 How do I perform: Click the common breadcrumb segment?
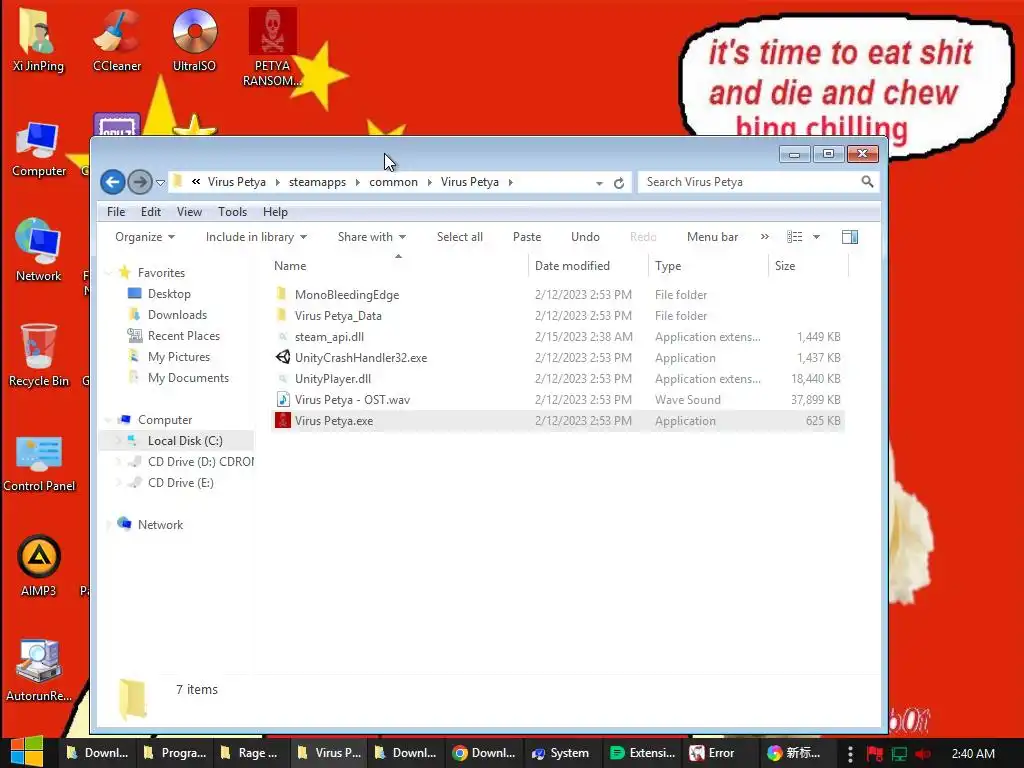[393, 182]
